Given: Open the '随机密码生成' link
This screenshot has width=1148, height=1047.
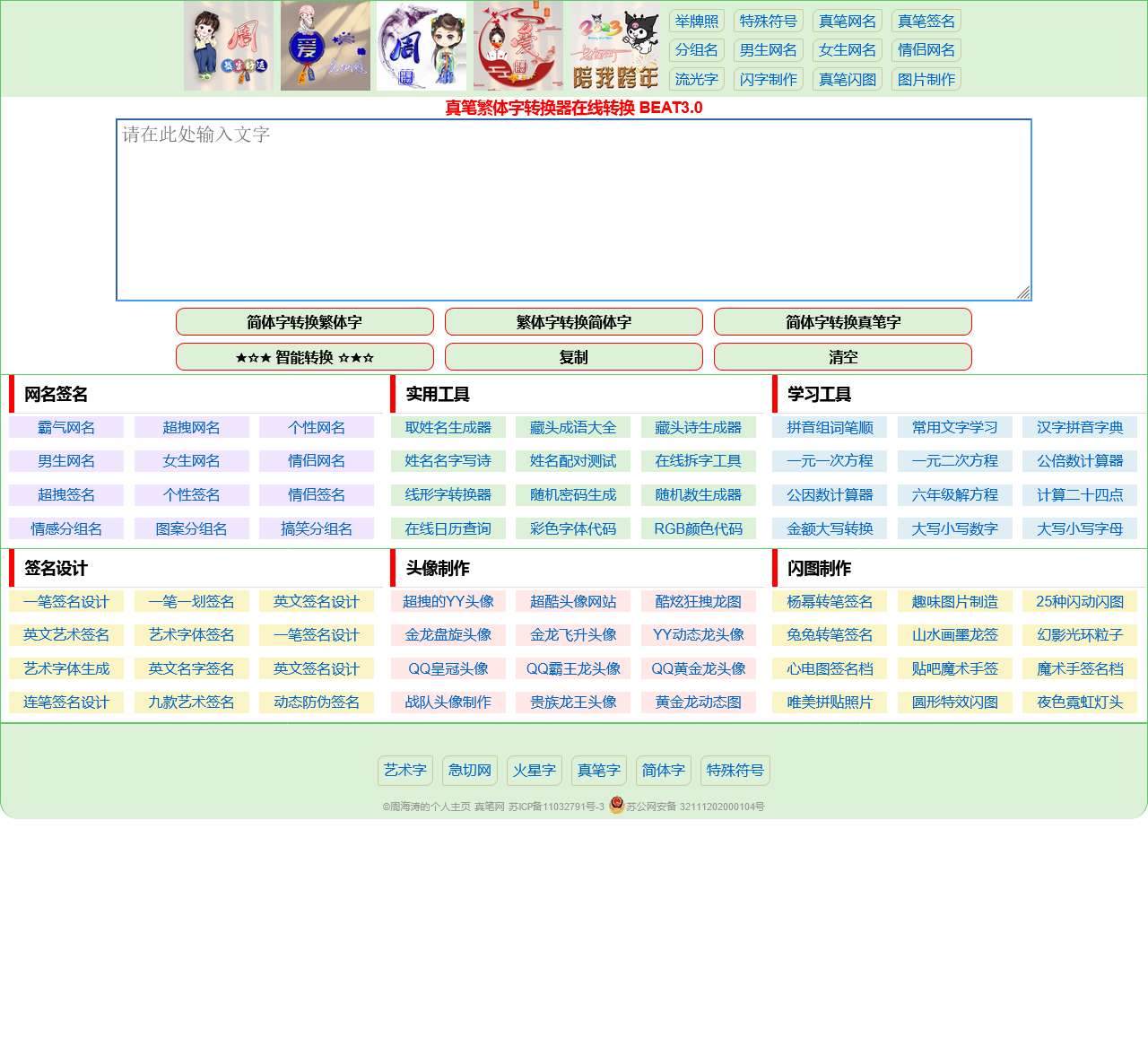Looking at the screenshot, I should click(x=573, y=495).
